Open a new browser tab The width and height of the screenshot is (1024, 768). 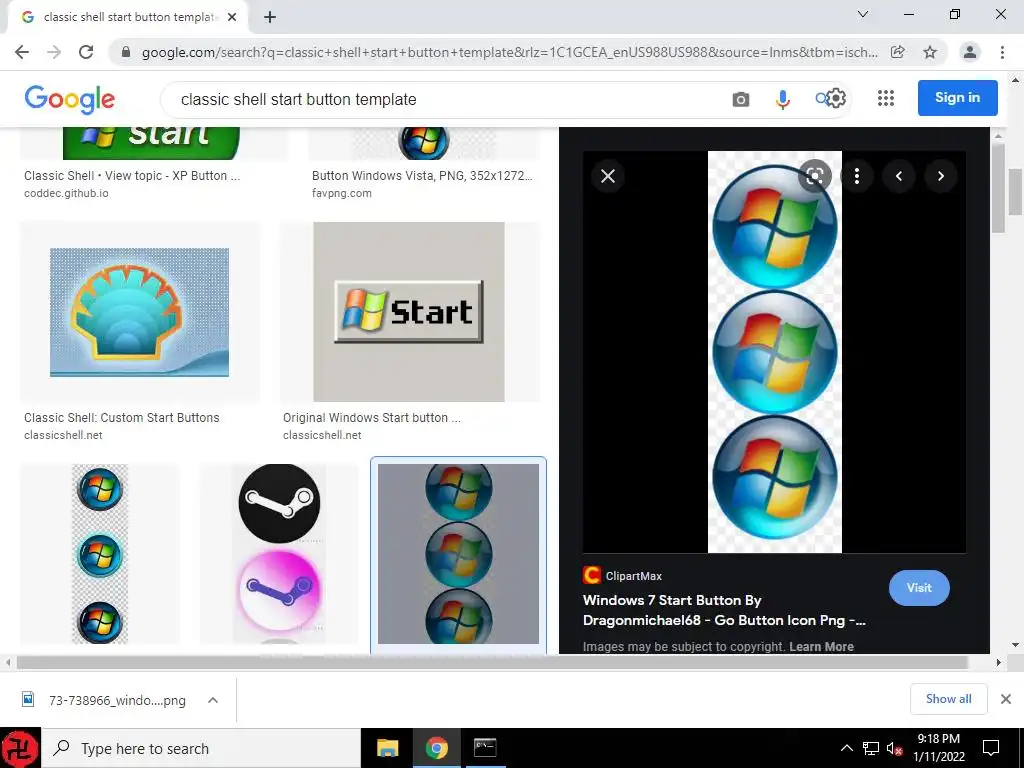pos(270,17)
